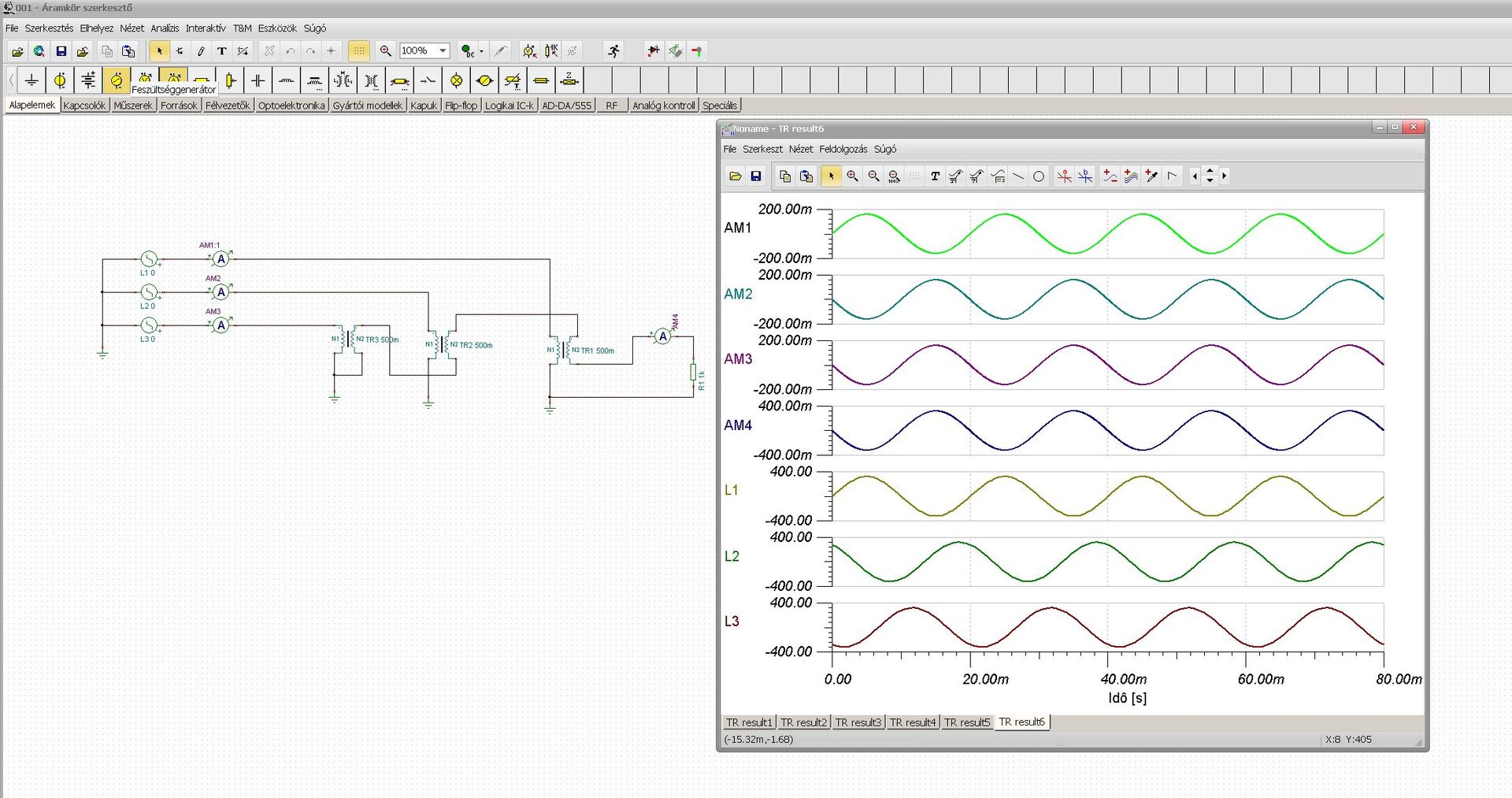Click zoom in on the diagram toolbar
Screen dimensions: 1512x798
click(852, 176)
